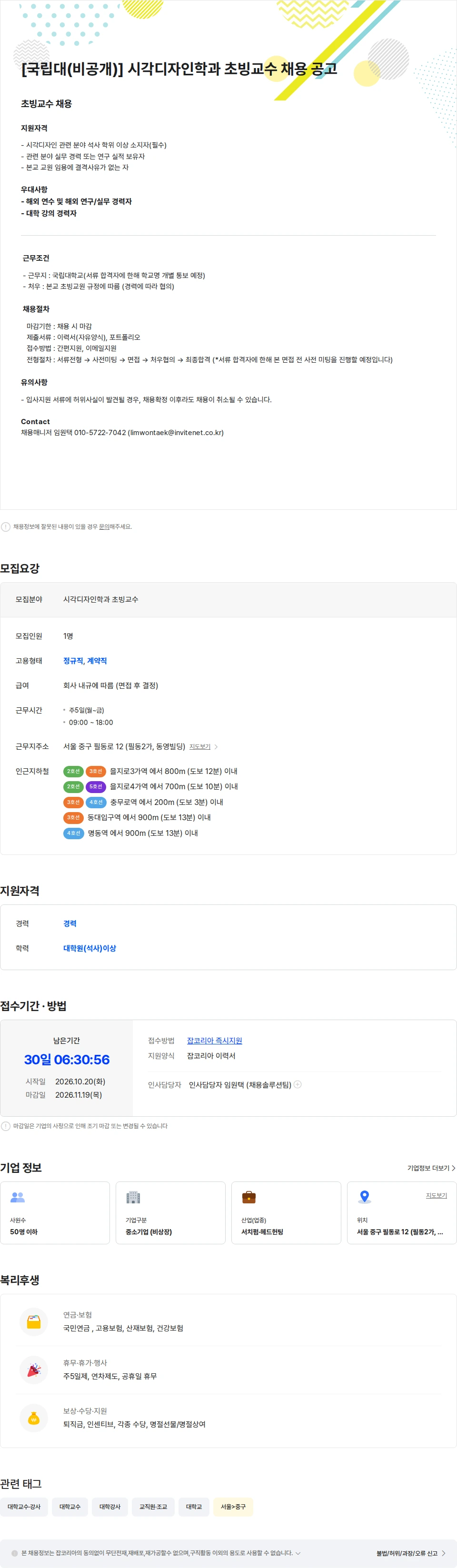Image resolution: width=457 pixels, height=1568 pixels.
Task: Click the building icon in 기업구분 card
Action: tap(133, 1197)
